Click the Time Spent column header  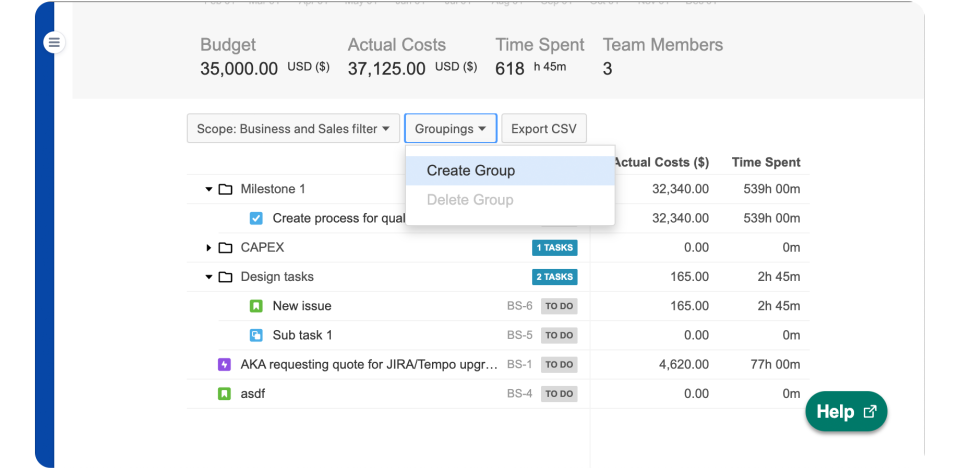766,163
